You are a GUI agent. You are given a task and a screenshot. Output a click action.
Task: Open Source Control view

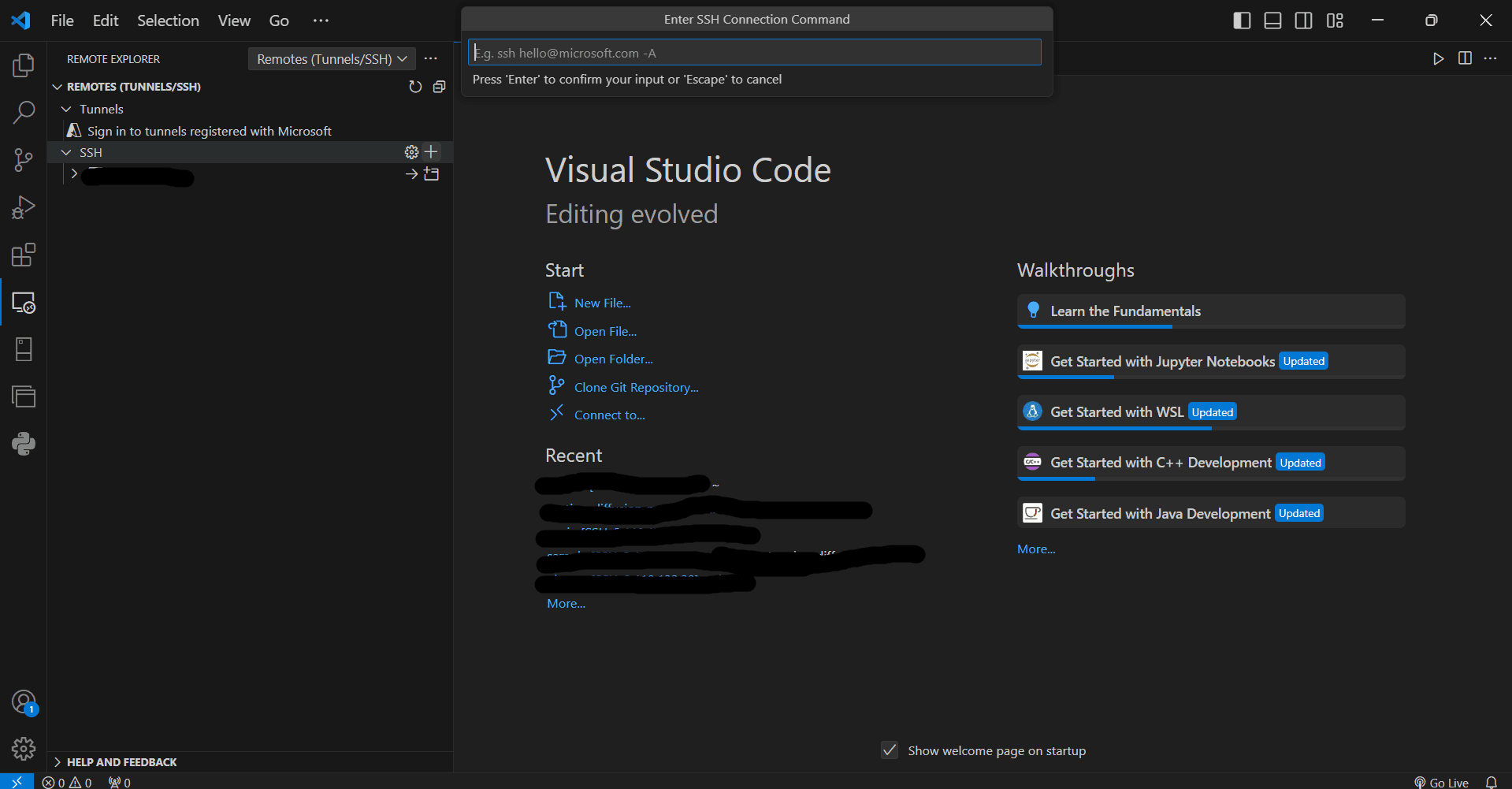[24, 160]
